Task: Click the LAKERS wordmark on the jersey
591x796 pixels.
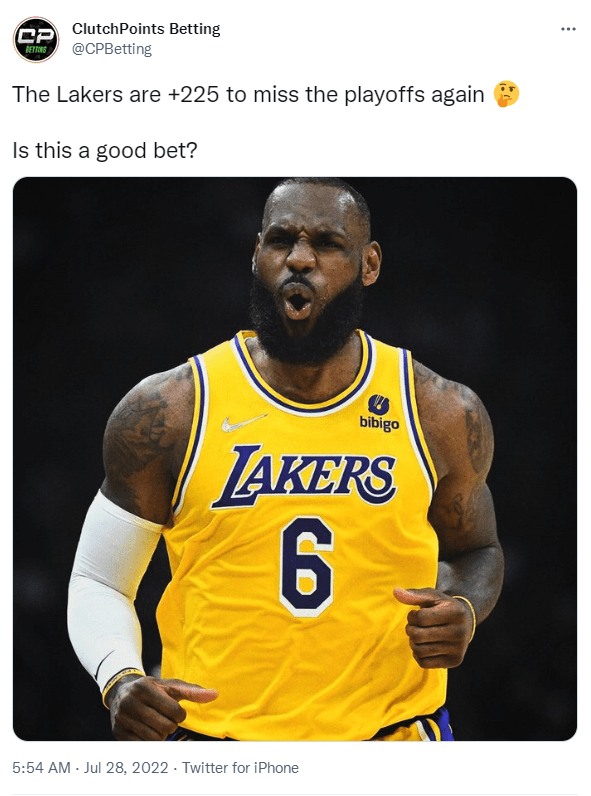Action: 304,476
